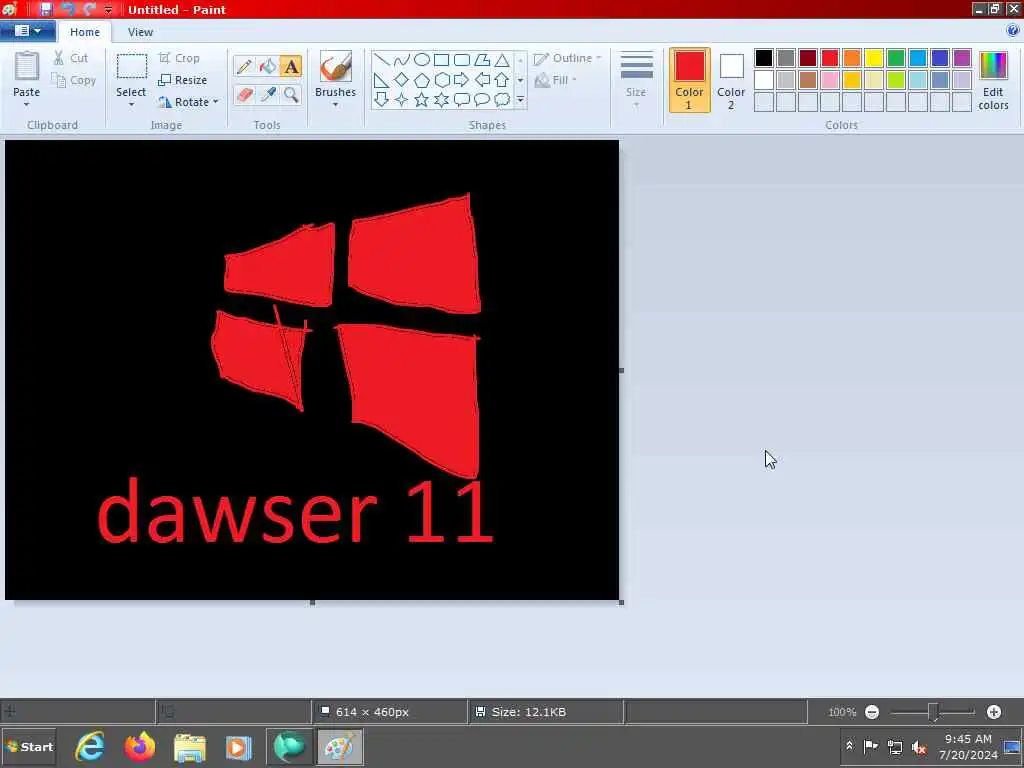Open the Start menu

pos(29,747)
